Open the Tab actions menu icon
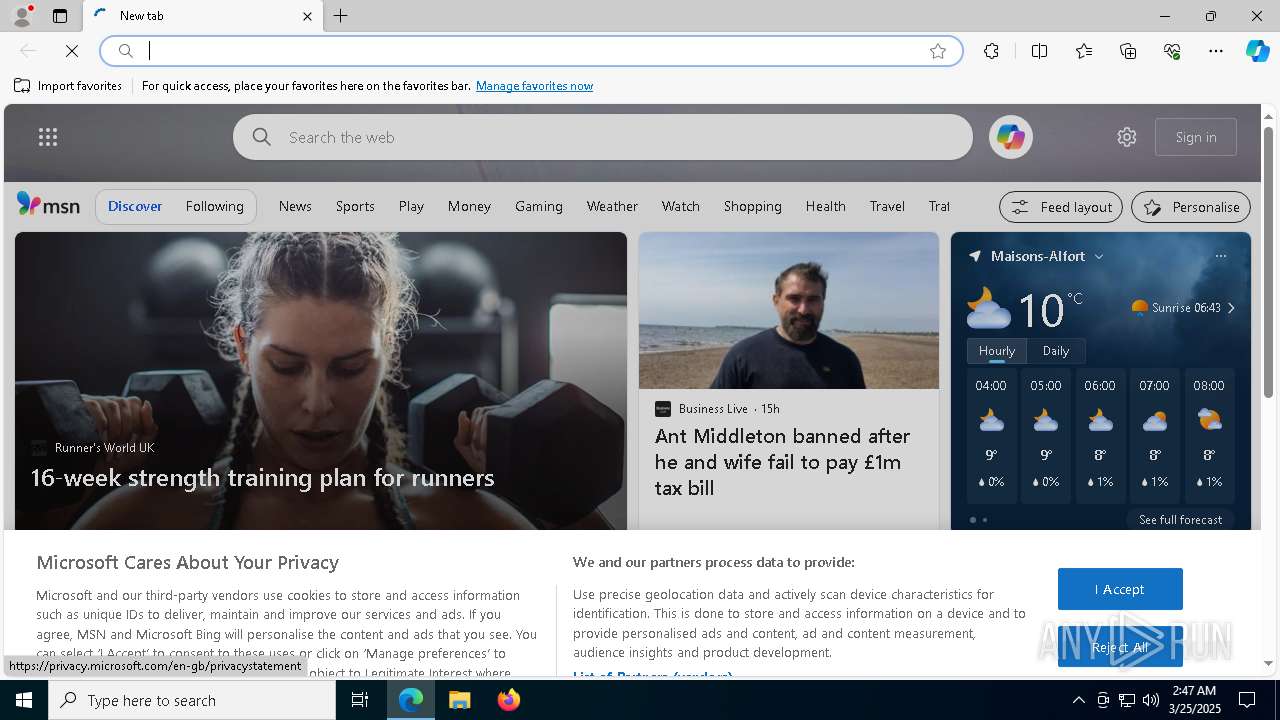Image resolution: width=1280 pixels, height=720 pixels. click(x=60, y=16)
